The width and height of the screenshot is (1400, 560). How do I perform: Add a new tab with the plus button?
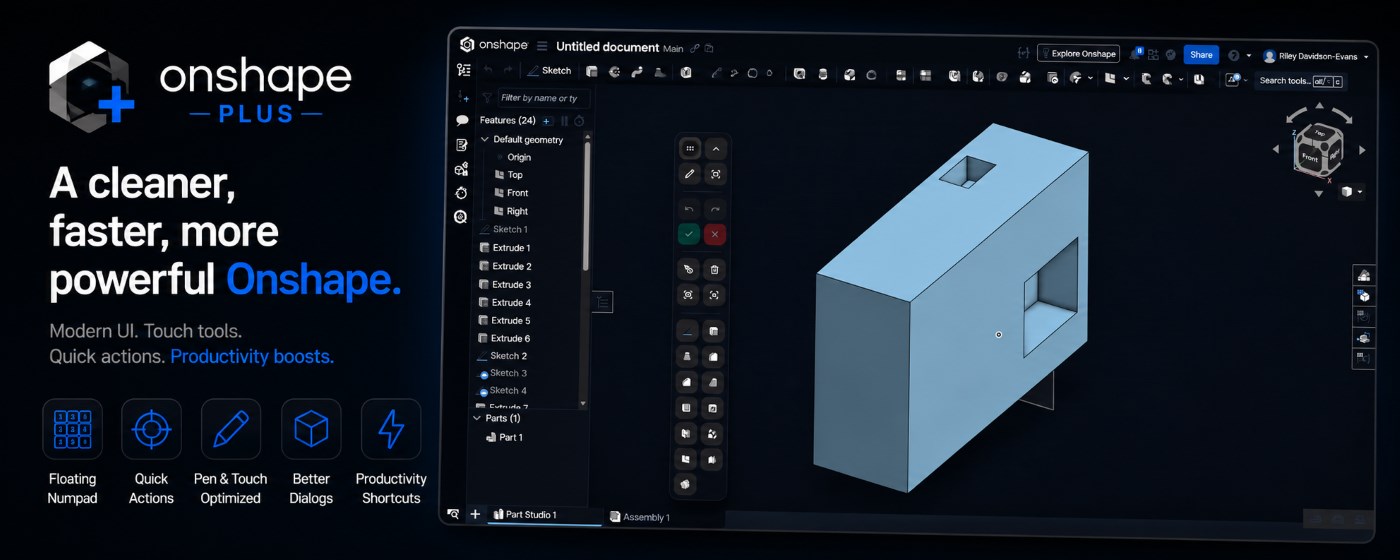[x=475, y=514]
